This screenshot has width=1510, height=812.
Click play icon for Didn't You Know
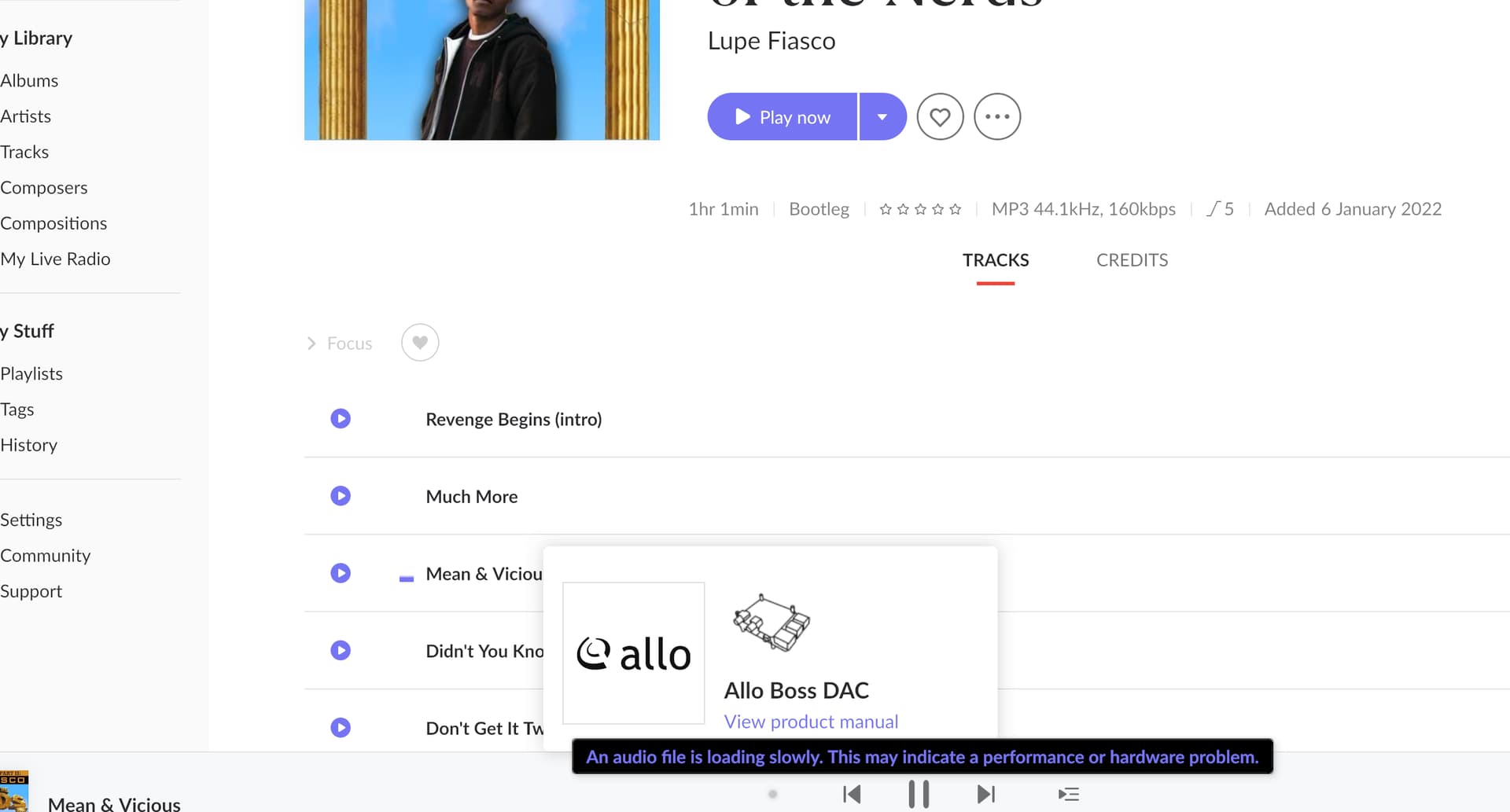coord(341,651)
